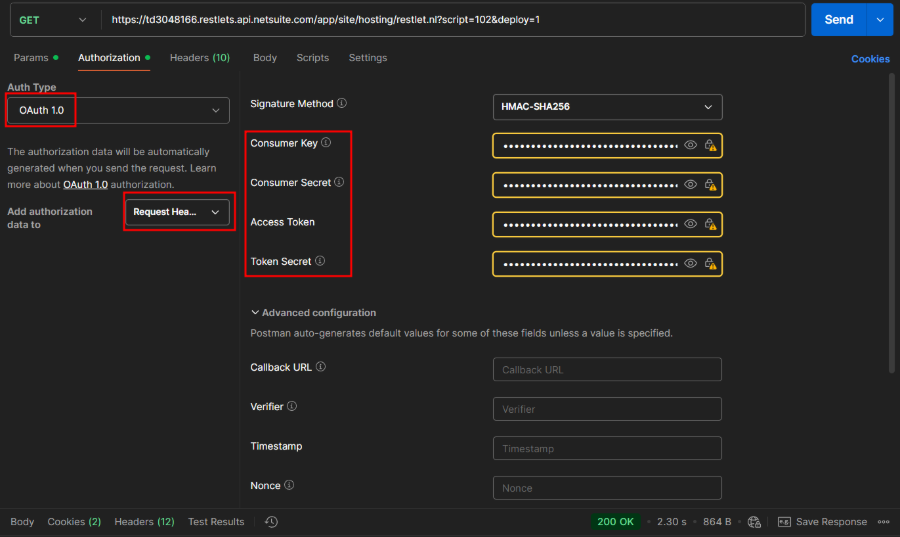The image size is (900, 537).
Task: Open the OAuth 1.0 Auth Type dropdown
Action: click(118, 110)
